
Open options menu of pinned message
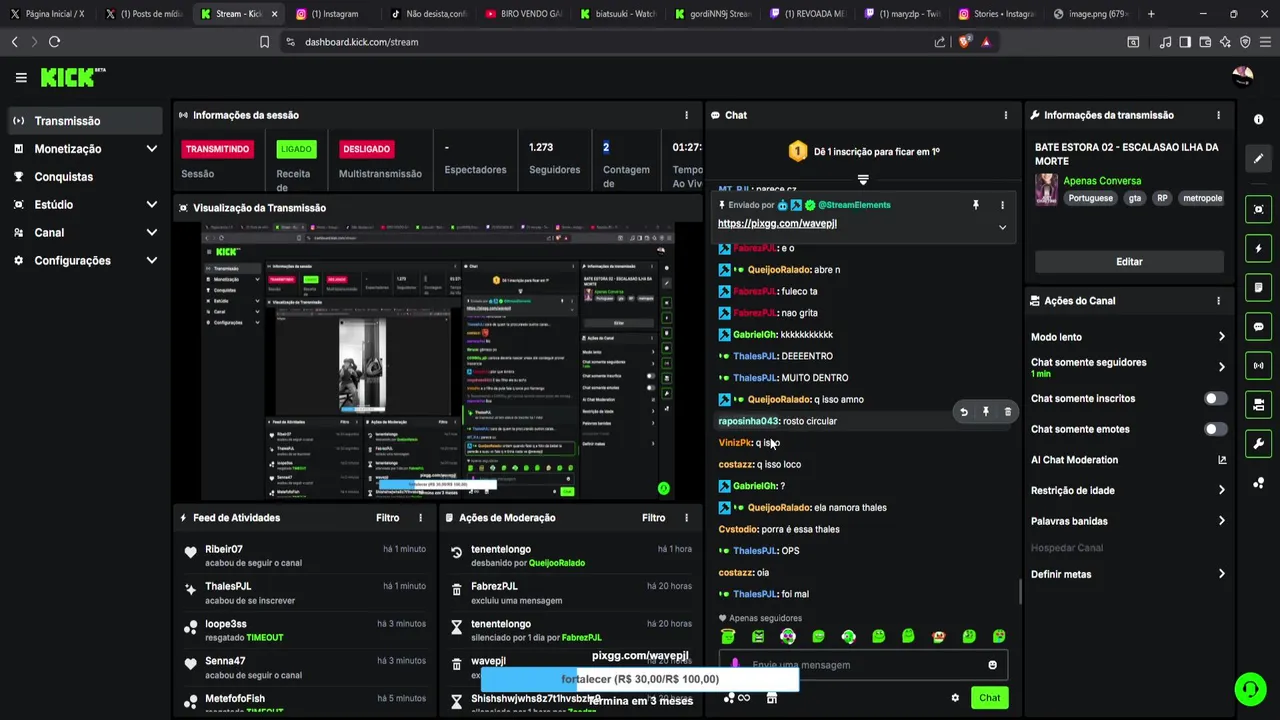coord(1002,205)
